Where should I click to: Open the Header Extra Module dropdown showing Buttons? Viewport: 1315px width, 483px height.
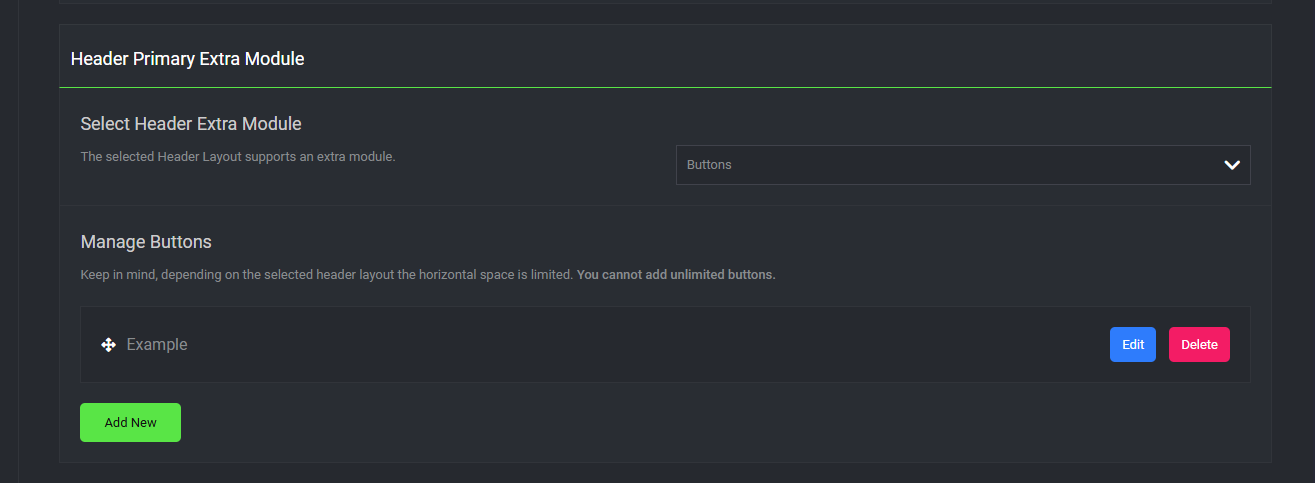(x=962, y=165)
